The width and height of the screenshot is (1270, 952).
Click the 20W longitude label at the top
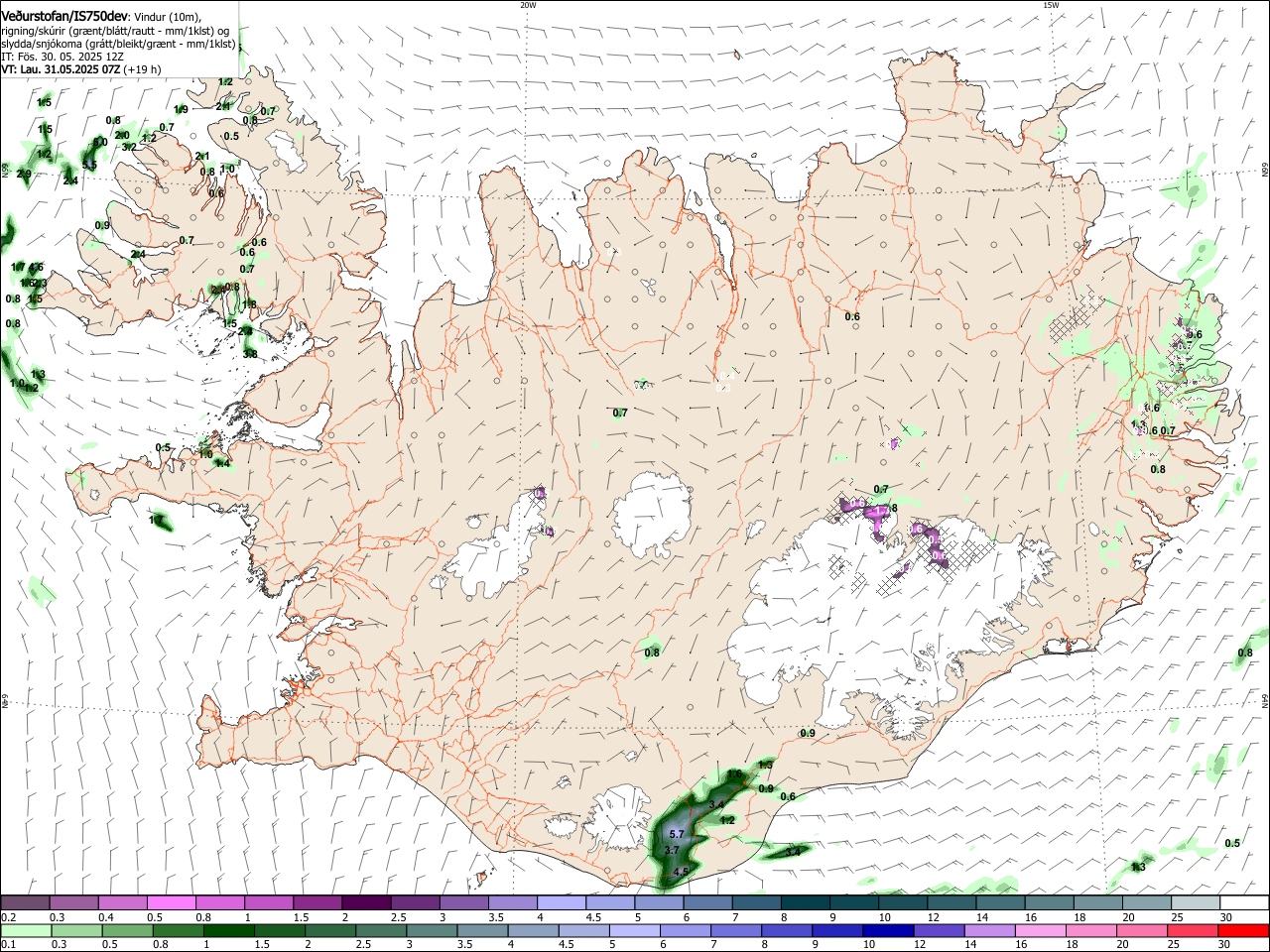(528, 5)
